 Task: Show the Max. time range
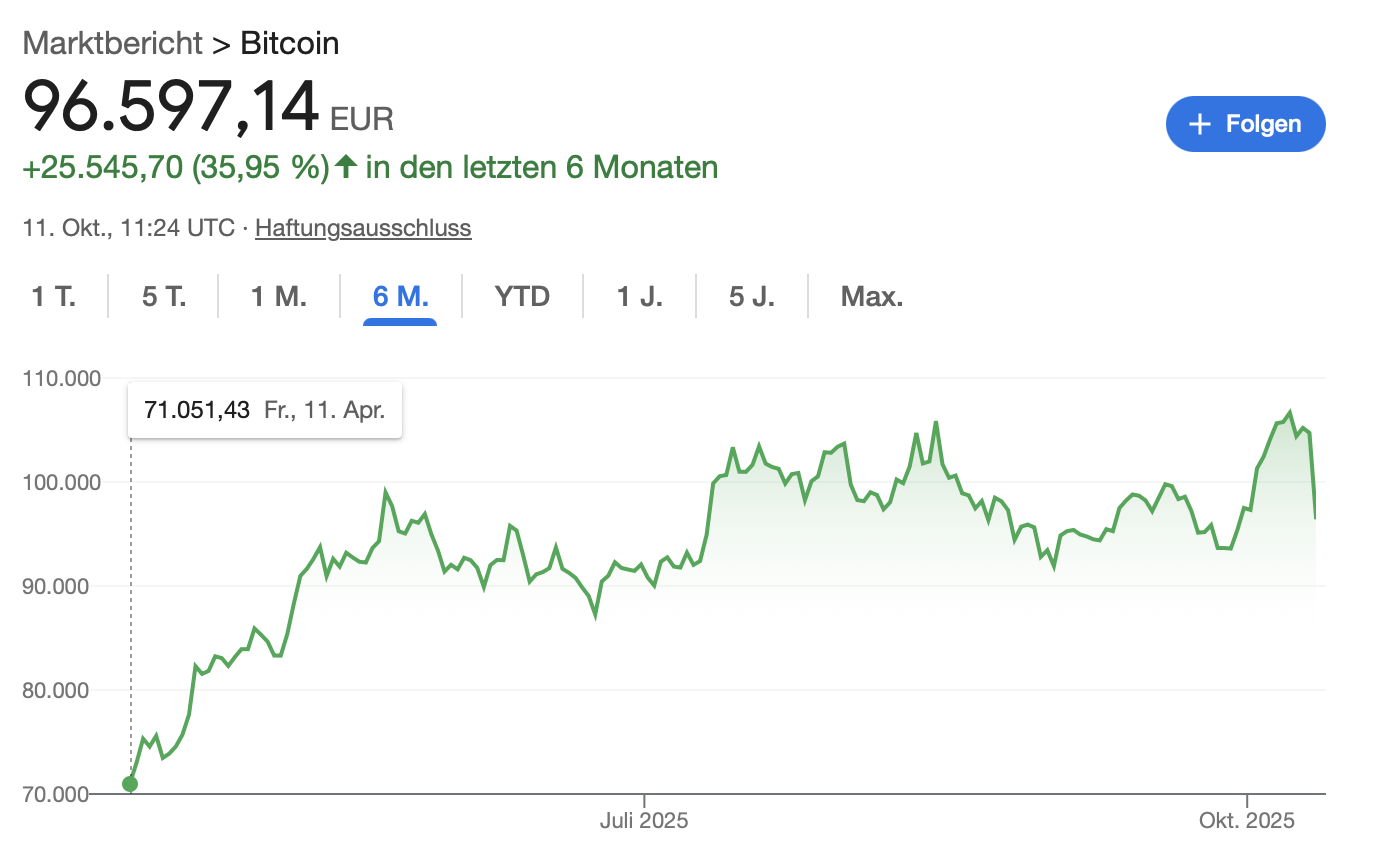(872, 297)
